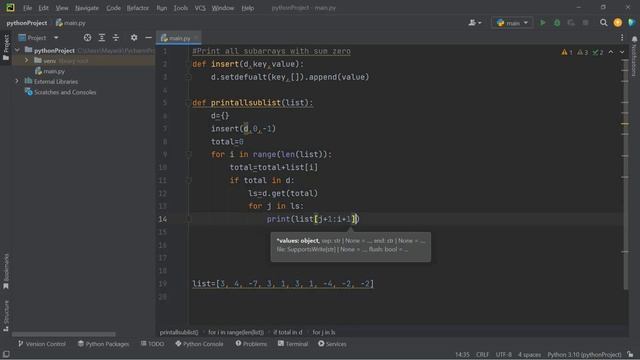Open Notifications bell in right sidebar

coord(634,39)
